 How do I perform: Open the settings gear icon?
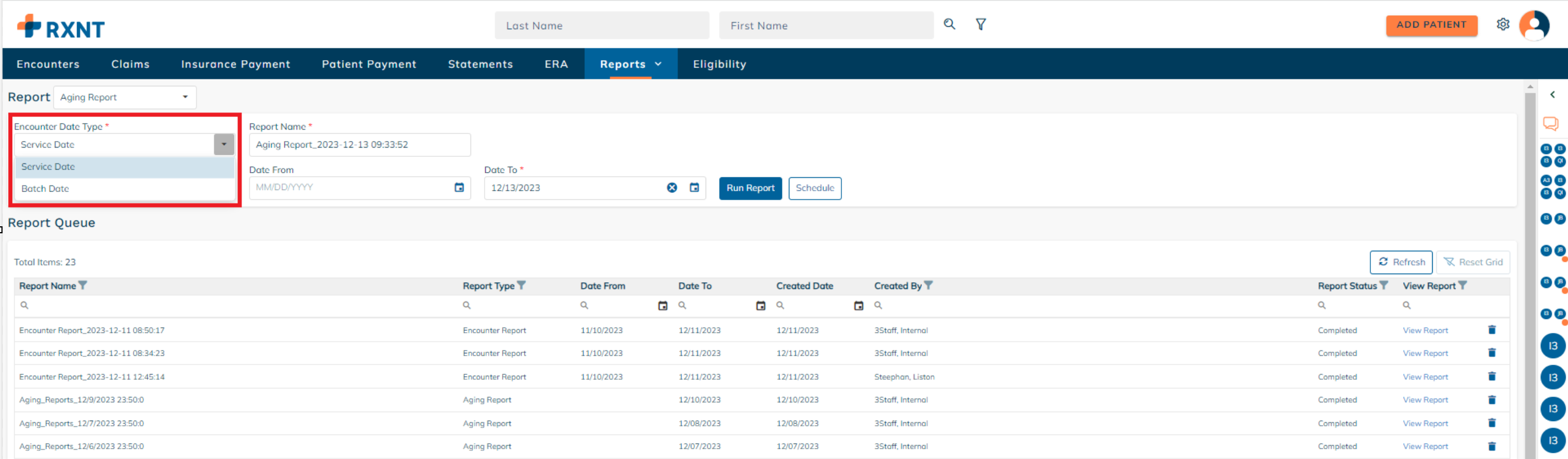click(1502, 24)
